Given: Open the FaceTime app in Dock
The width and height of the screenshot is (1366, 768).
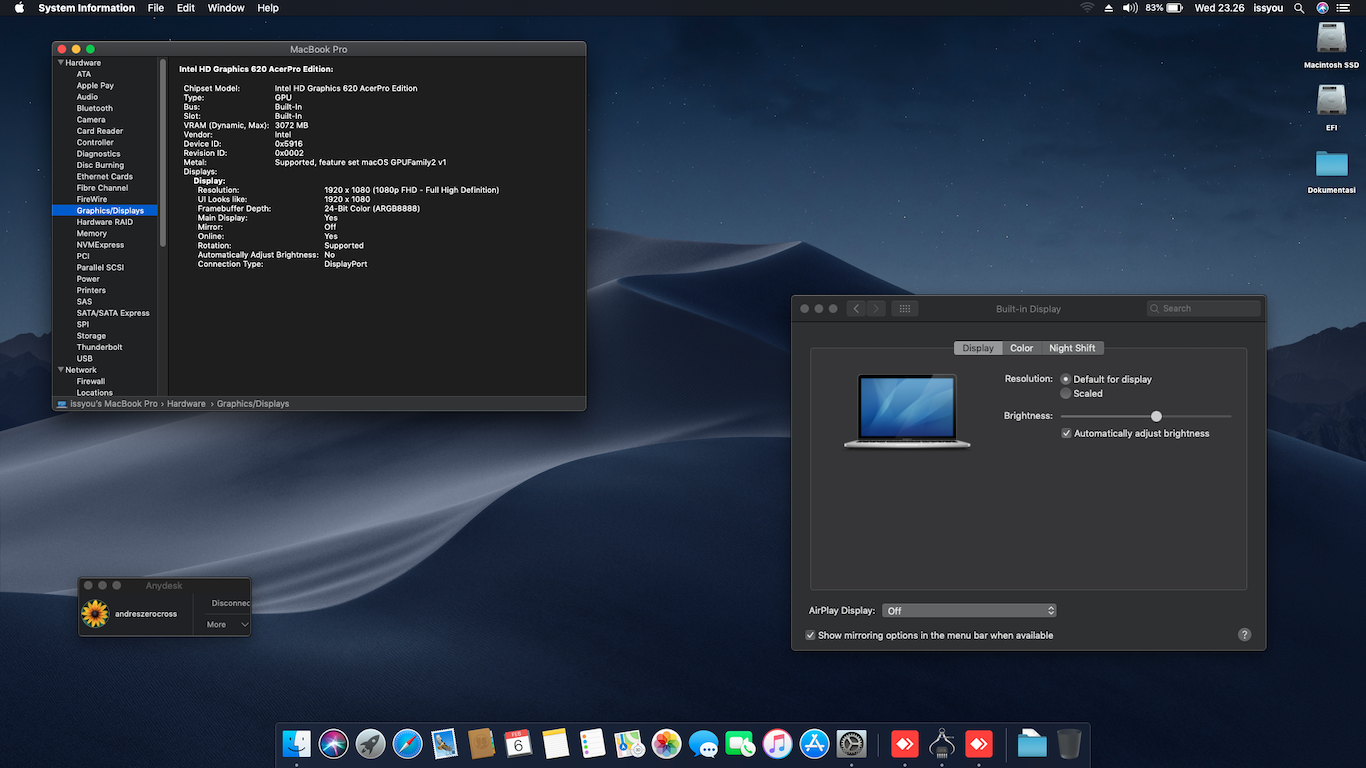Looking at the screenshot, I should (x=740, y=743).
